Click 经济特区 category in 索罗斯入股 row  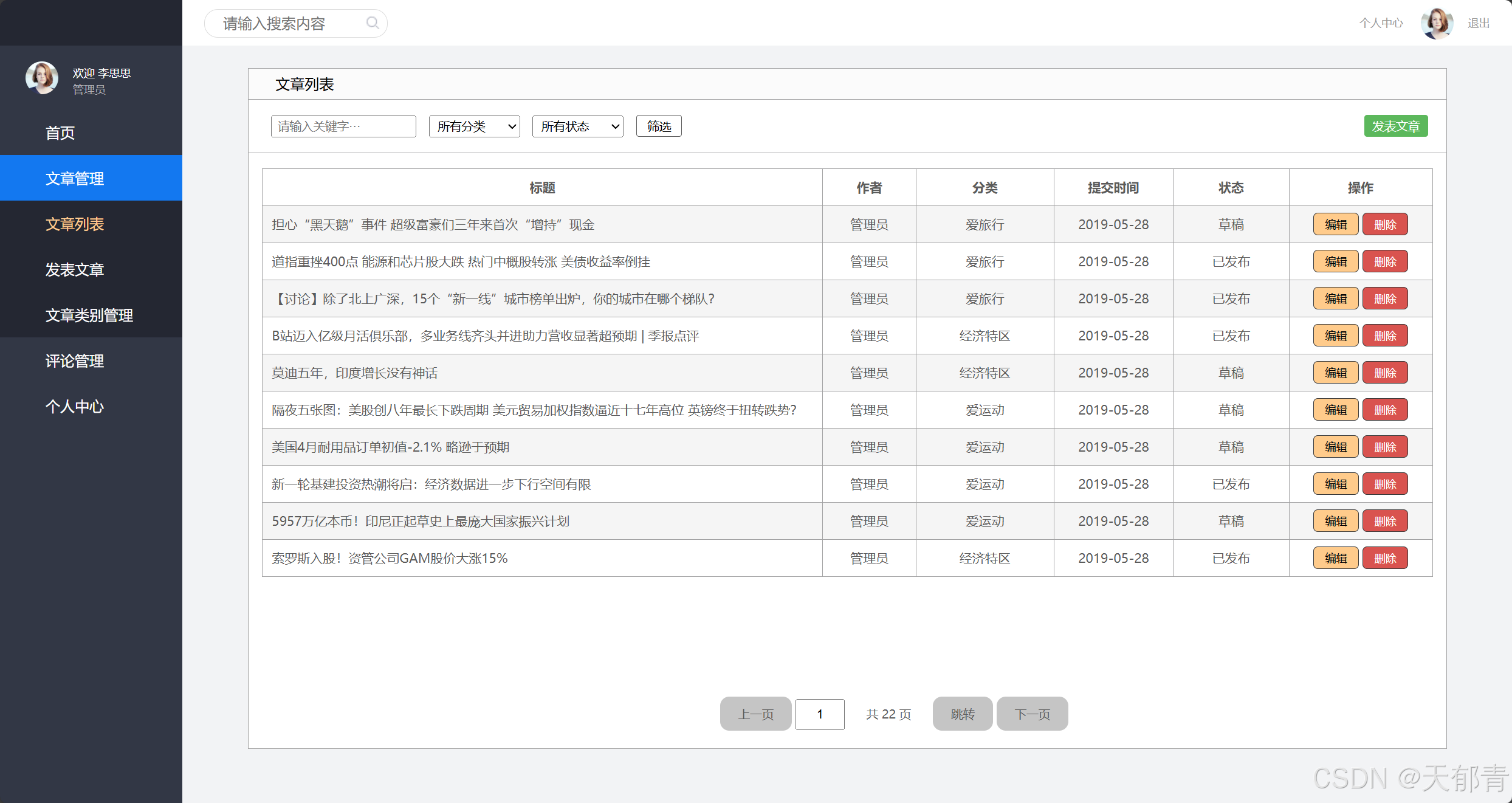(985, 558)
